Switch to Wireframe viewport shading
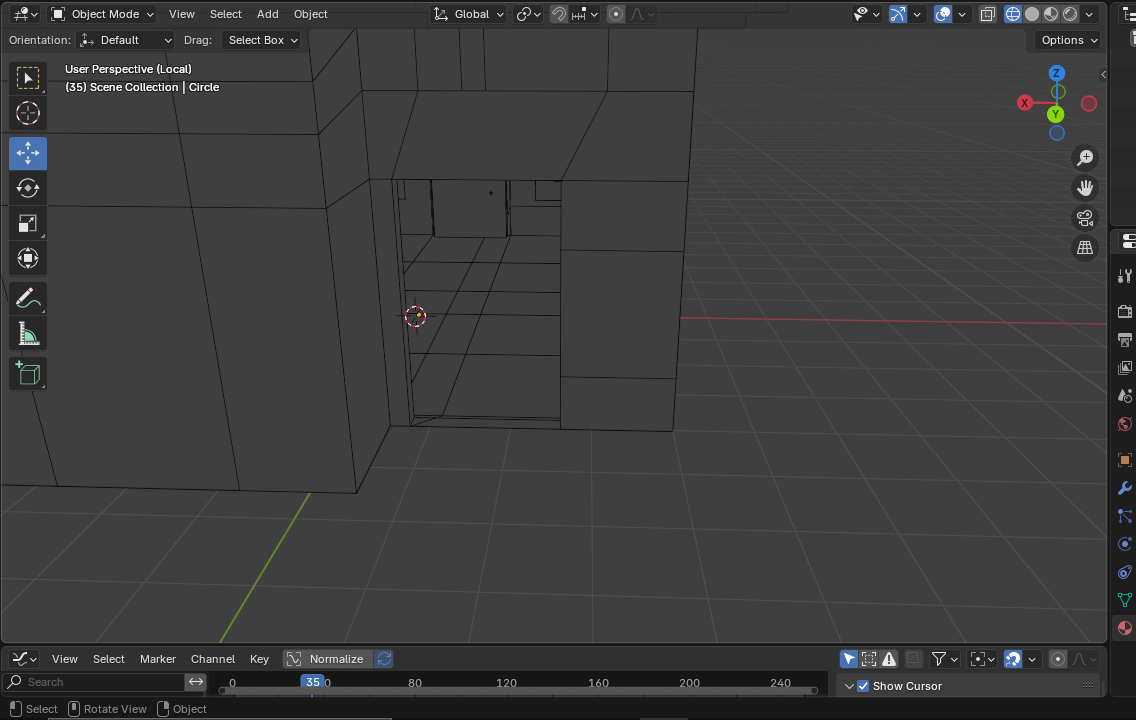 coord(1013,14)
